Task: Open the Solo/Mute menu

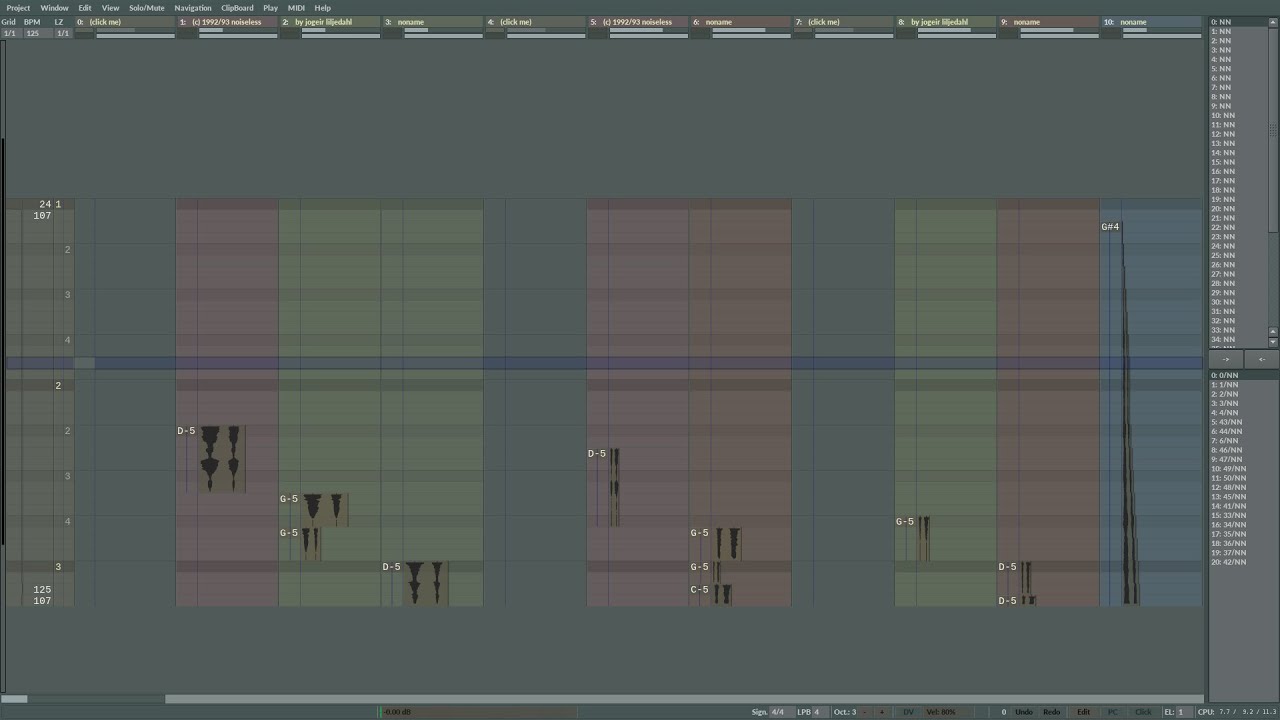Action: (x=146, y=8)
